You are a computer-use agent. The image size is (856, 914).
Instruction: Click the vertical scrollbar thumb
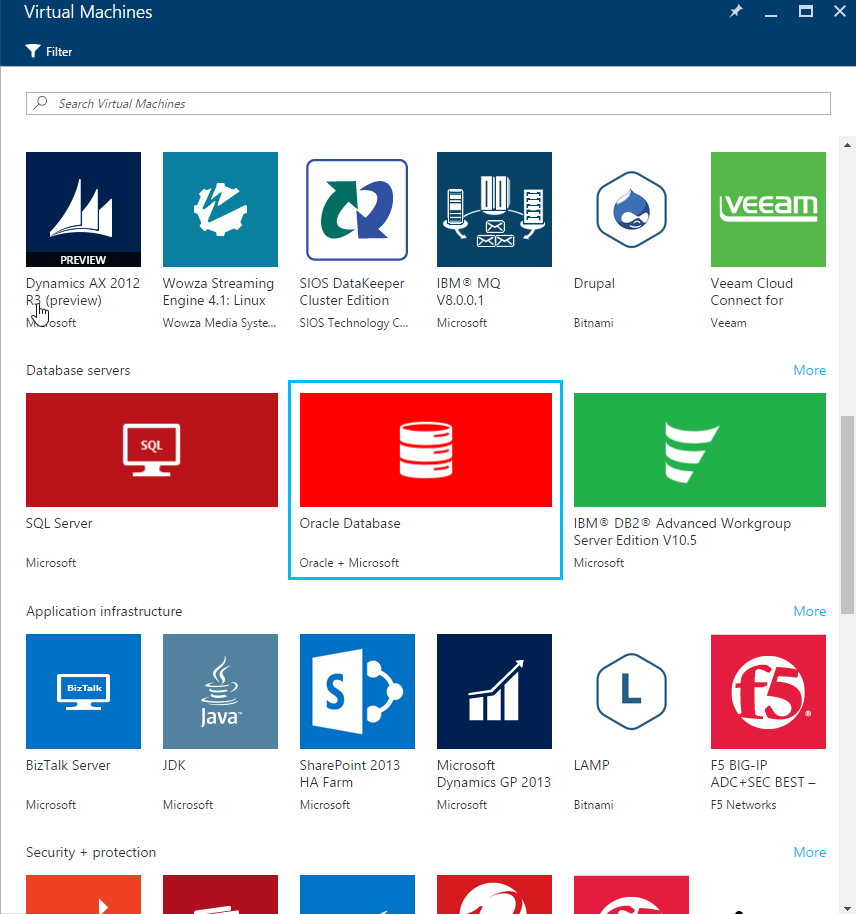click(x=847, y=514)
